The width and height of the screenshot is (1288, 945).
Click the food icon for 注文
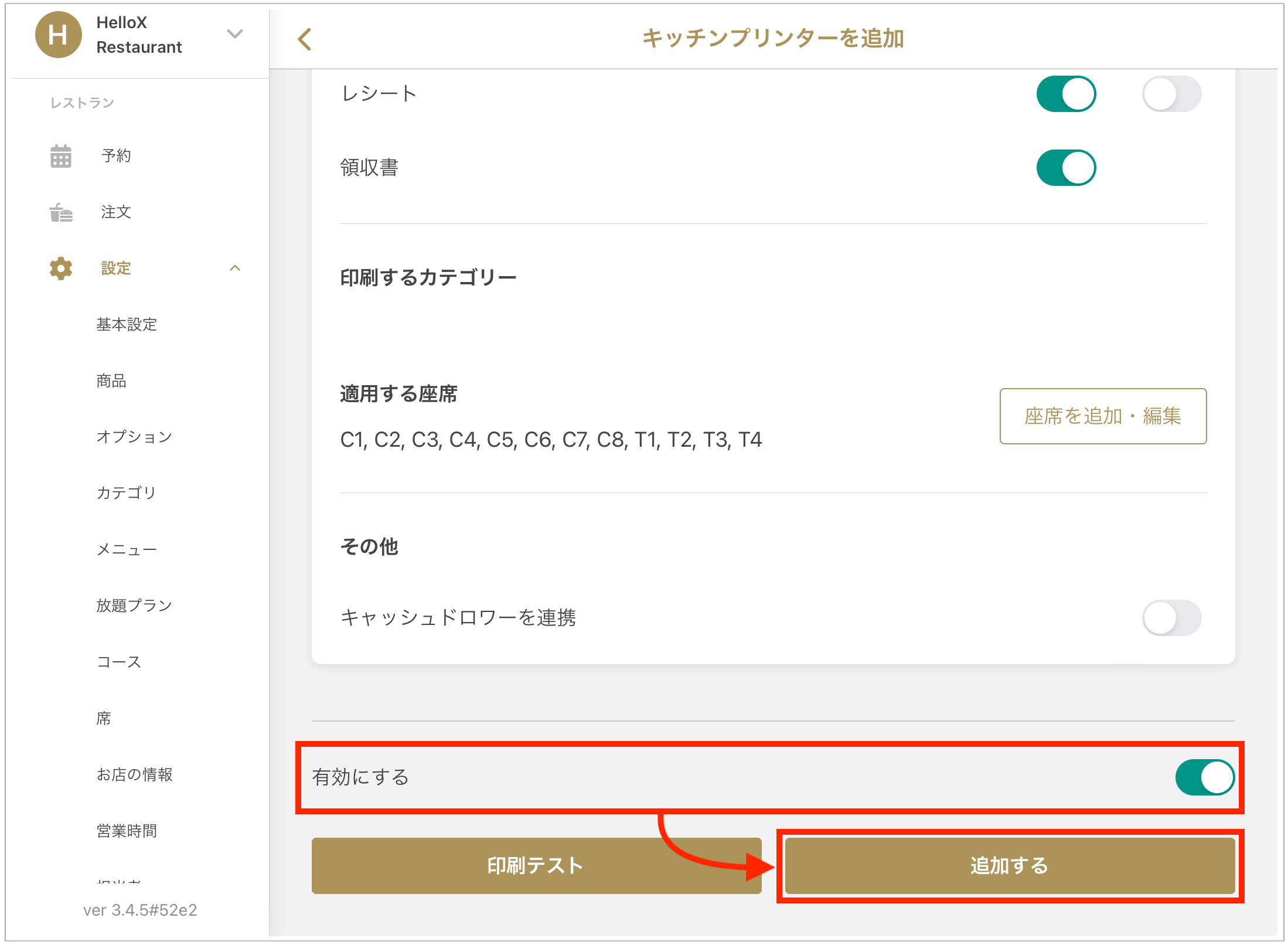(61, 212)
